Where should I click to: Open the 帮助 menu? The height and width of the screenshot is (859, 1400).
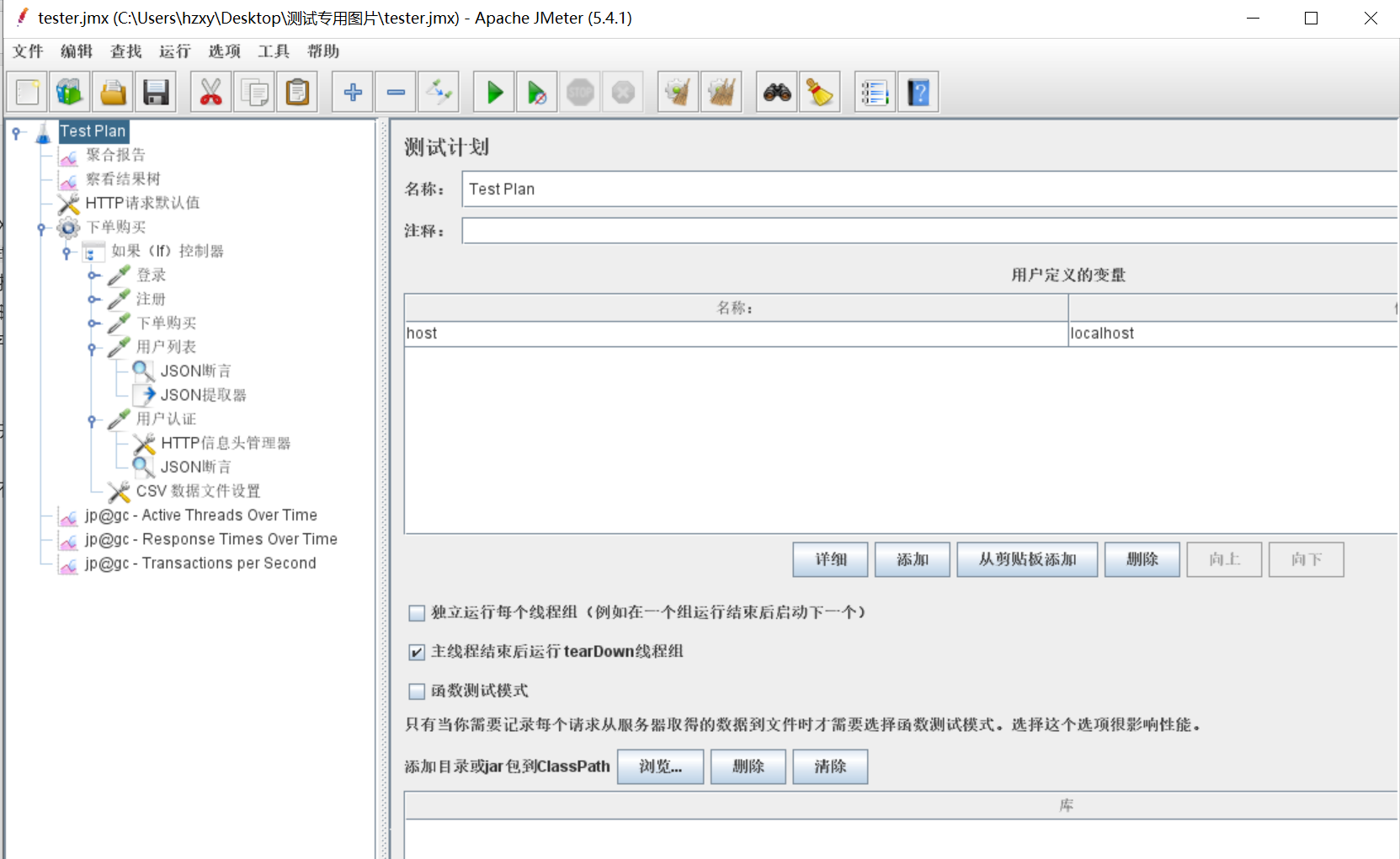coord(323,51)
